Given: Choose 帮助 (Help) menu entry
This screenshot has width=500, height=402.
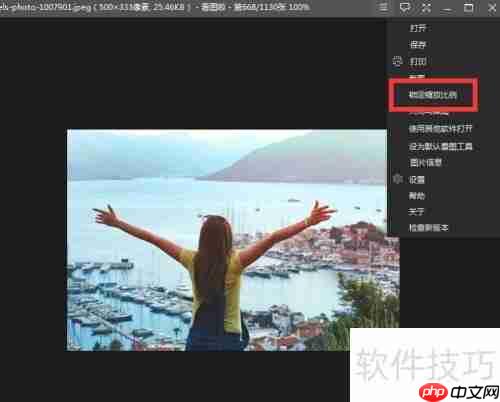Looking at the screenshot, I should [417, 196].
